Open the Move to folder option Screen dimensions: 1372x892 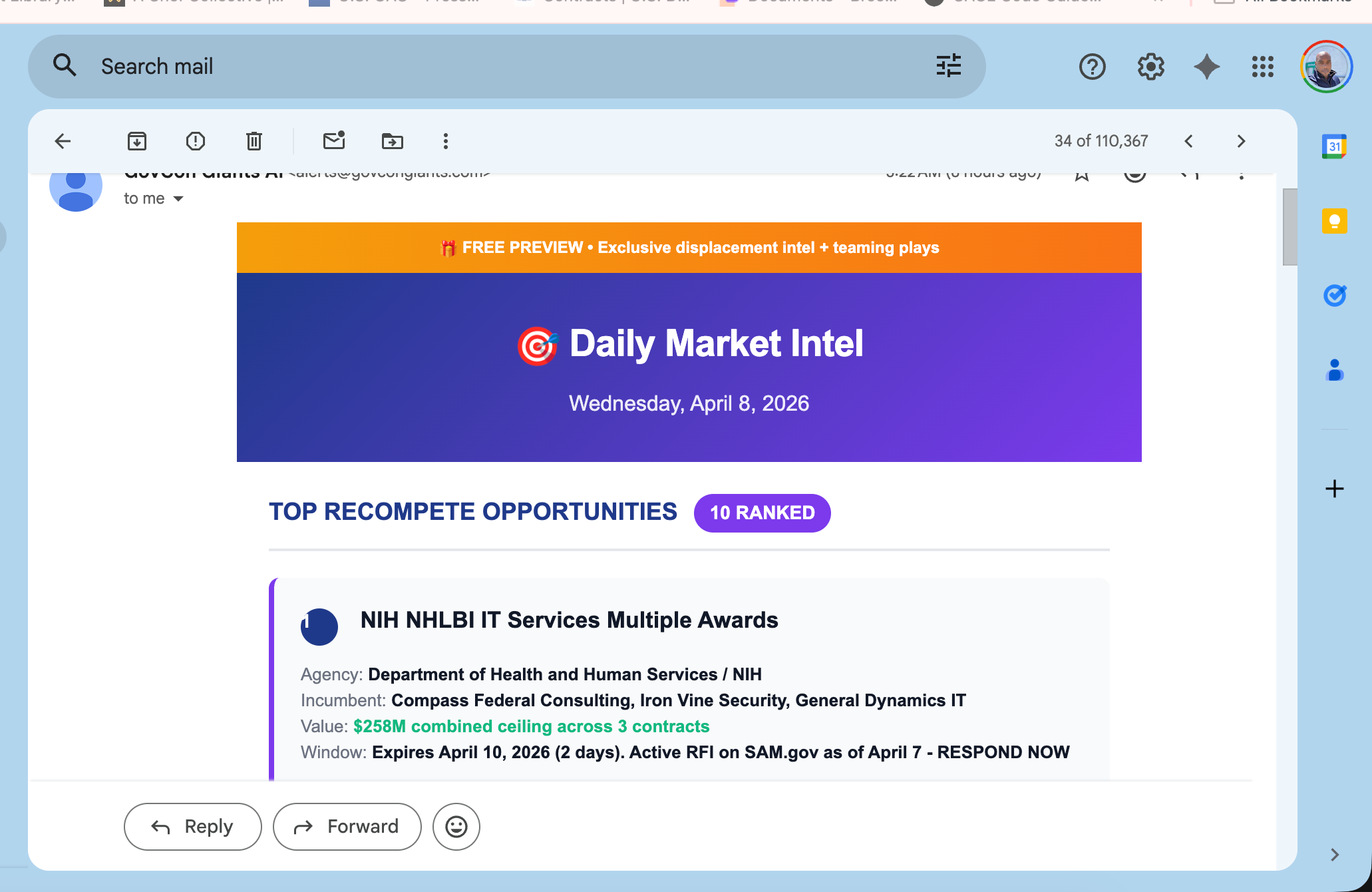[393, 141]
